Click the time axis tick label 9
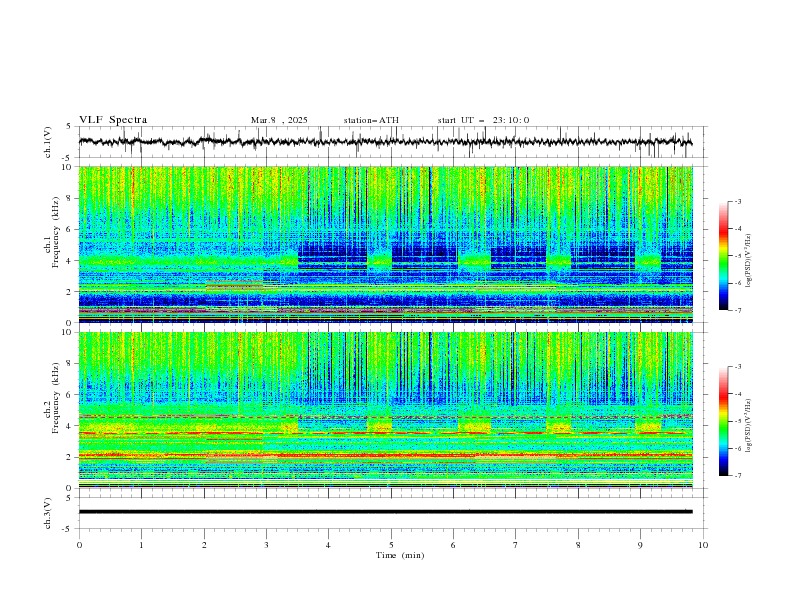Screen dimensions: 792x612 click(x=640, y=545)
